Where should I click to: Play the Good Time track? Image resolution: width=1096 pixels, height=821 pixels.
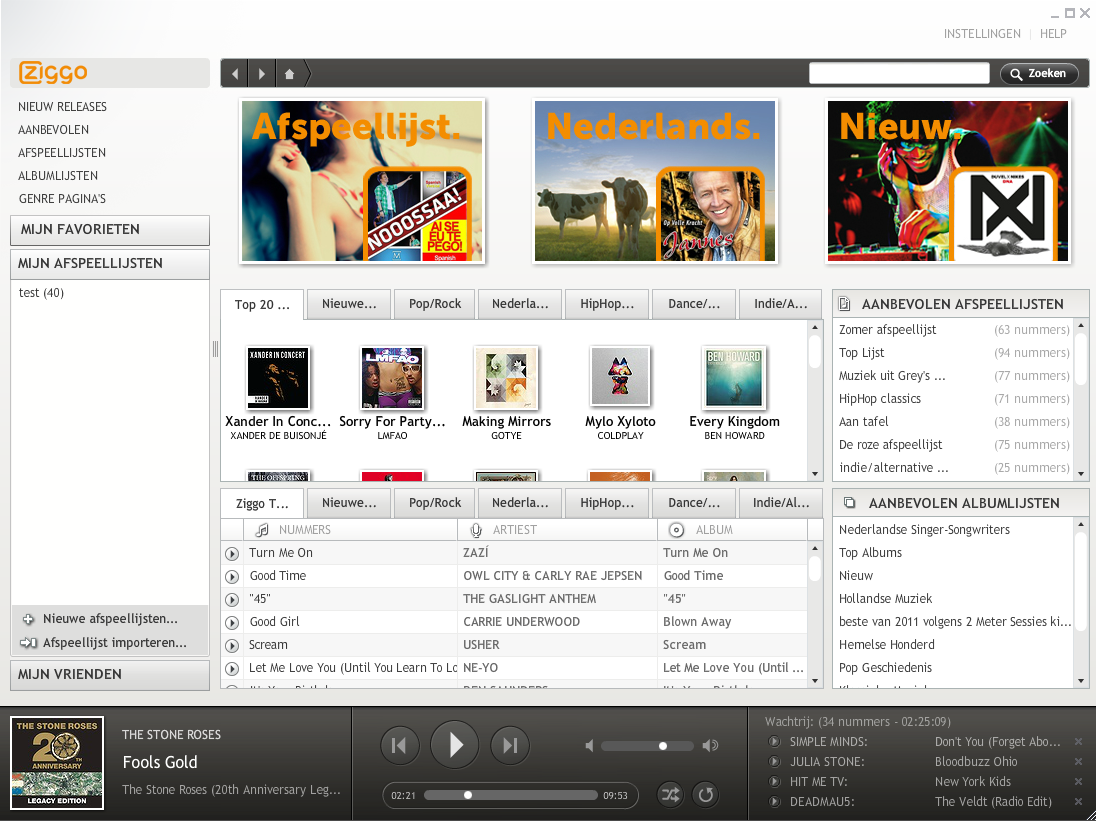tap(232, 576)
